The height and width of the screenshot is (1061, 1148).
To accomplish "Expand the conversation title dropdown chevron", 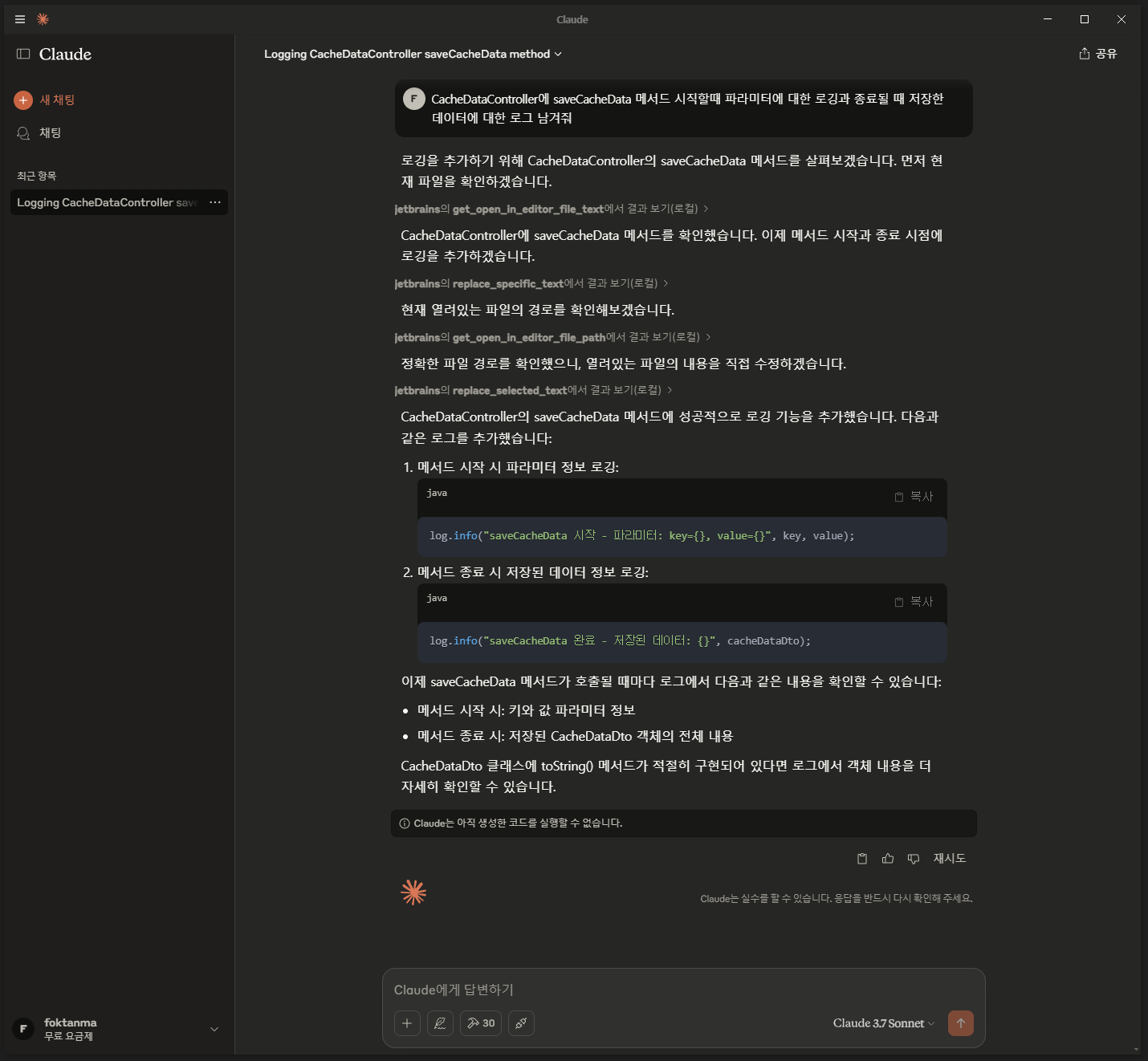I will 558,54.
